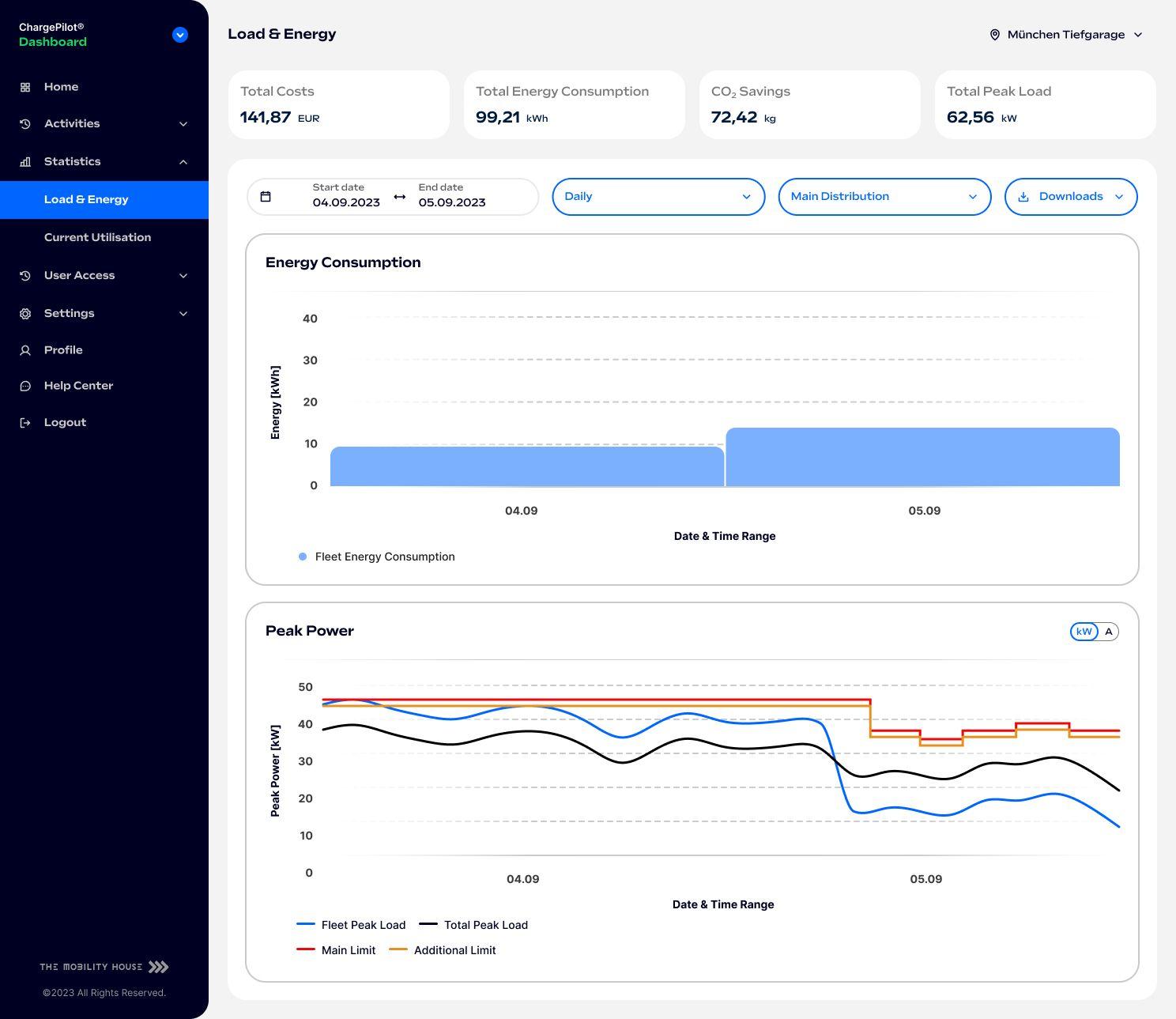Select Load & Energy in the sidebar
The width and height of the screenshot is (1176, 1019).
click(87, 199)
